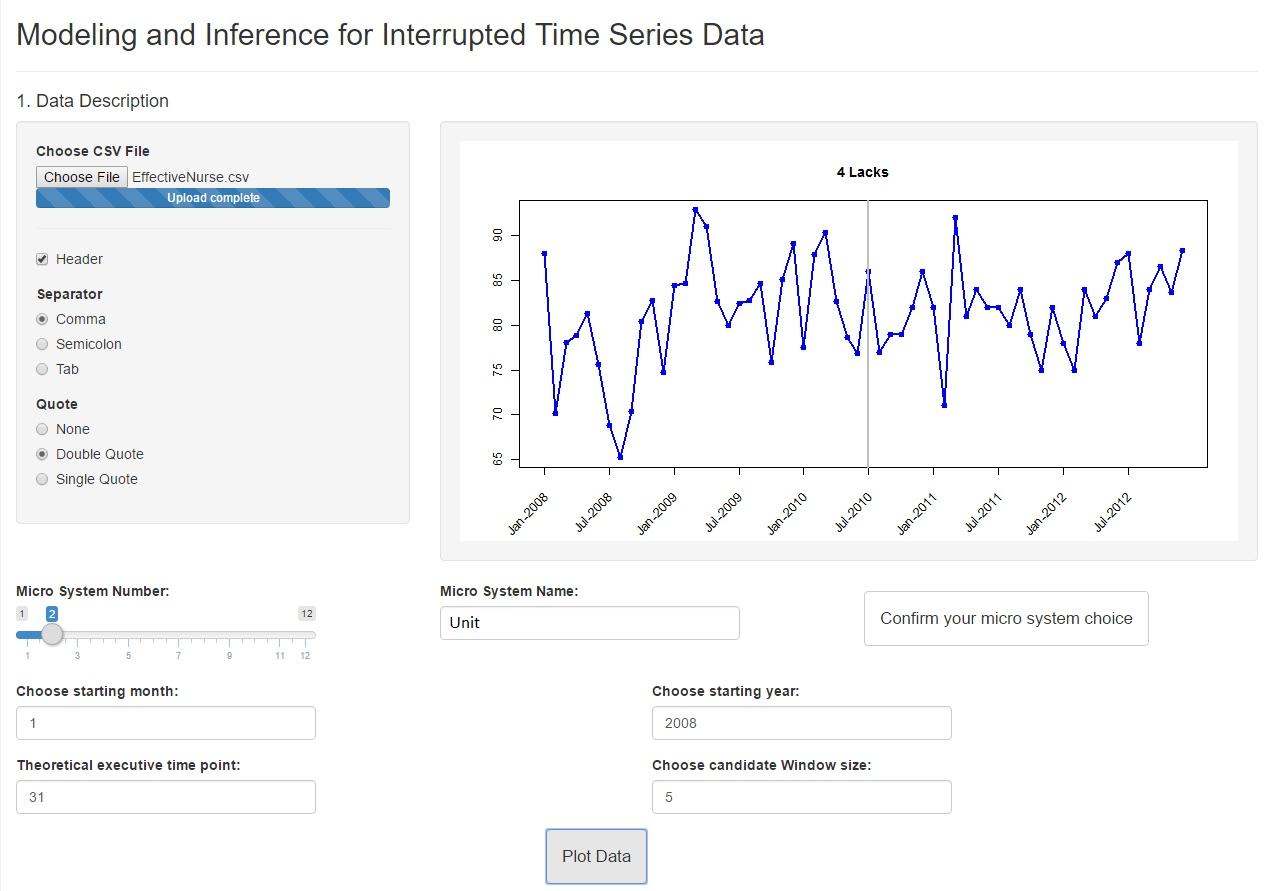Screen dimensions: 1265x891
Task: Select the Semicolon separator option
Action: point(42,344)
